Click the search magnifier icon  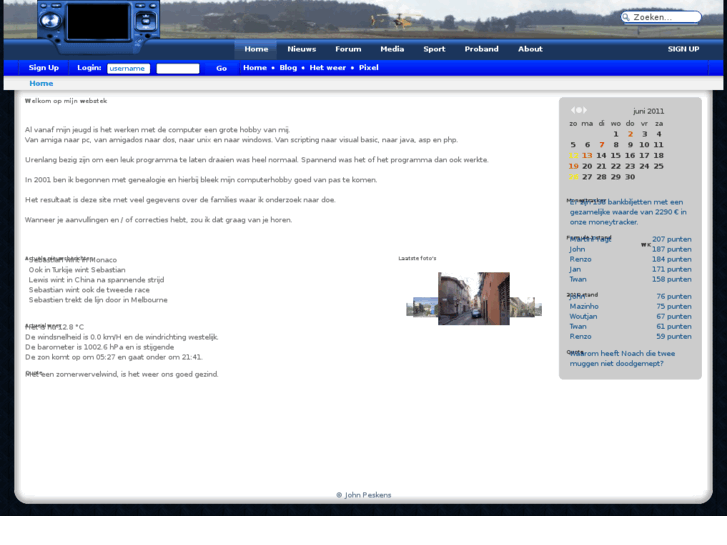pyautogui.click(x=627, y=17)
